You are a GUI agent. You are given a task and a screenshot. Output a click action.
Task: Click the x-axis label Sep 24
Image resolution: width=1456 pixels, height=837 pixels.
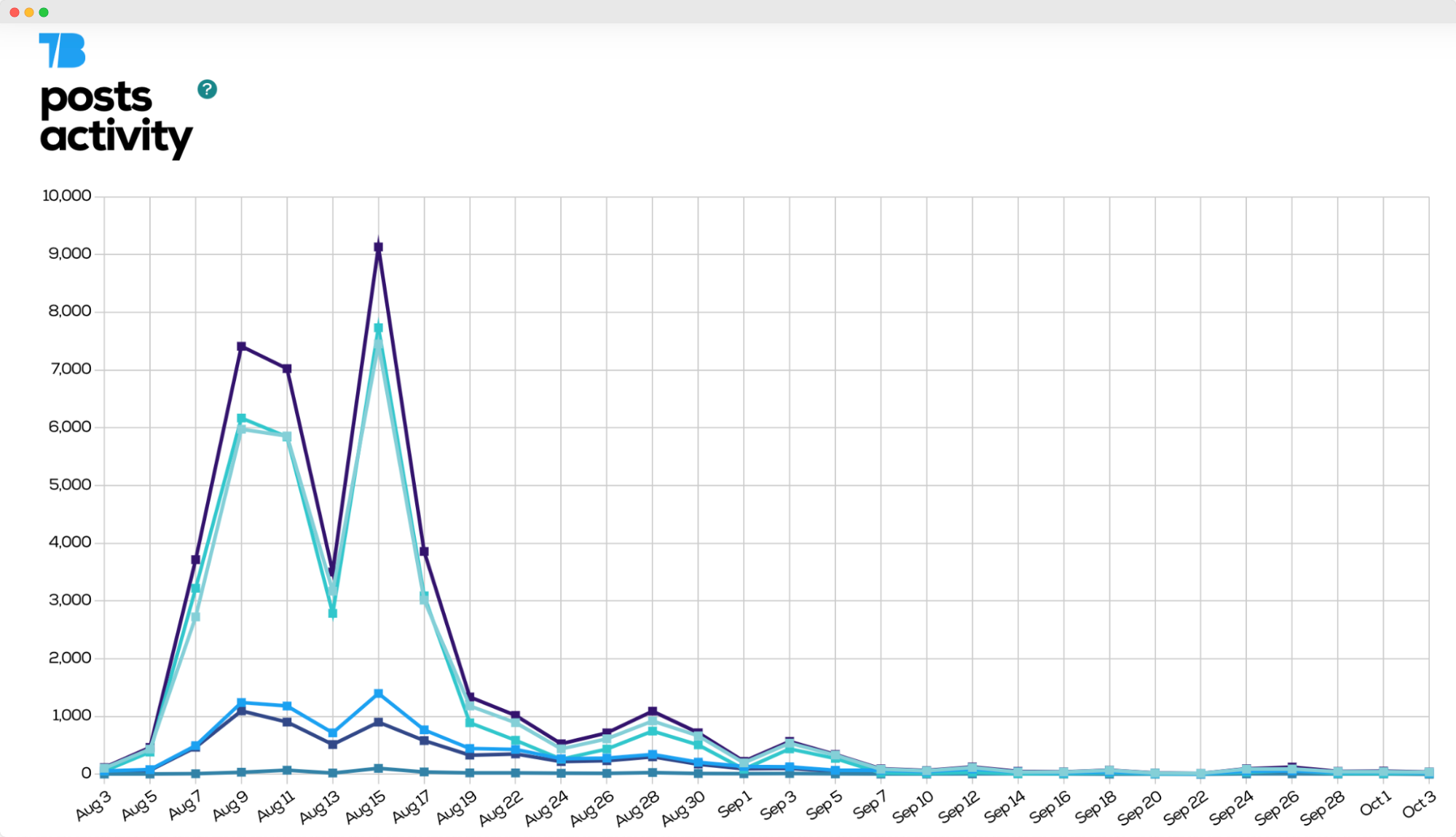1232,808
